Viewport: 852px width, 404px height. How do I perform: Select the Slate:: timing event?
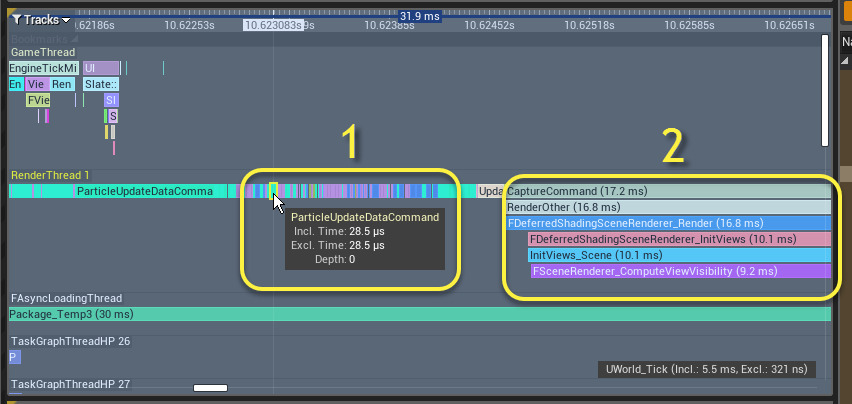click(x=101, y=84)
